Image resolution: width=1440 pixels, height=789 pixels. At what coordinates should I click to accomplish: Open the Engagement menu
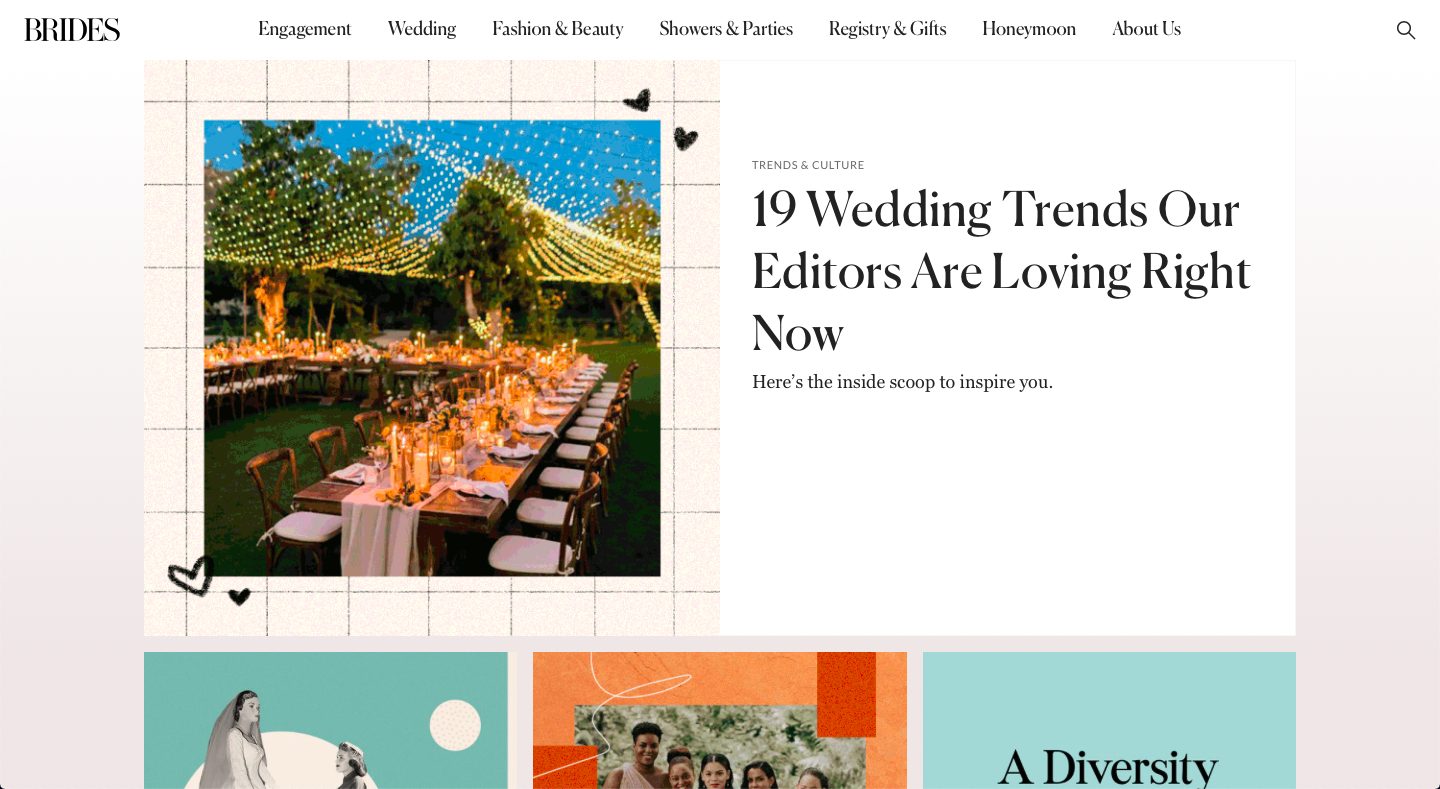pyautogui.click(x=304, y=30)
